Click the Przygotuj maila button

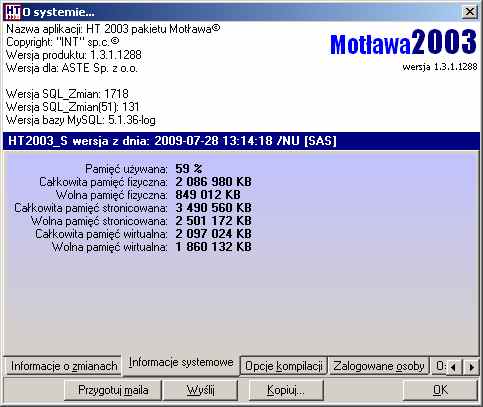(113, 390)
